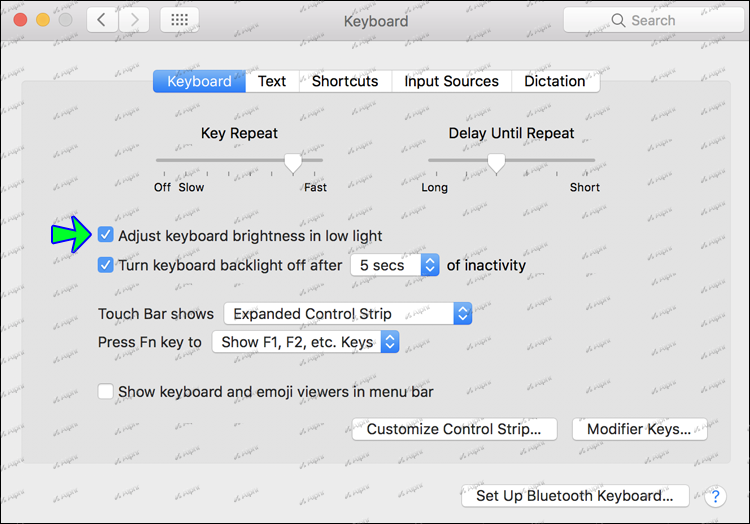Show all preferences grid icon
Viewport: 750px width, 524px height.
[x=179, y=20]
